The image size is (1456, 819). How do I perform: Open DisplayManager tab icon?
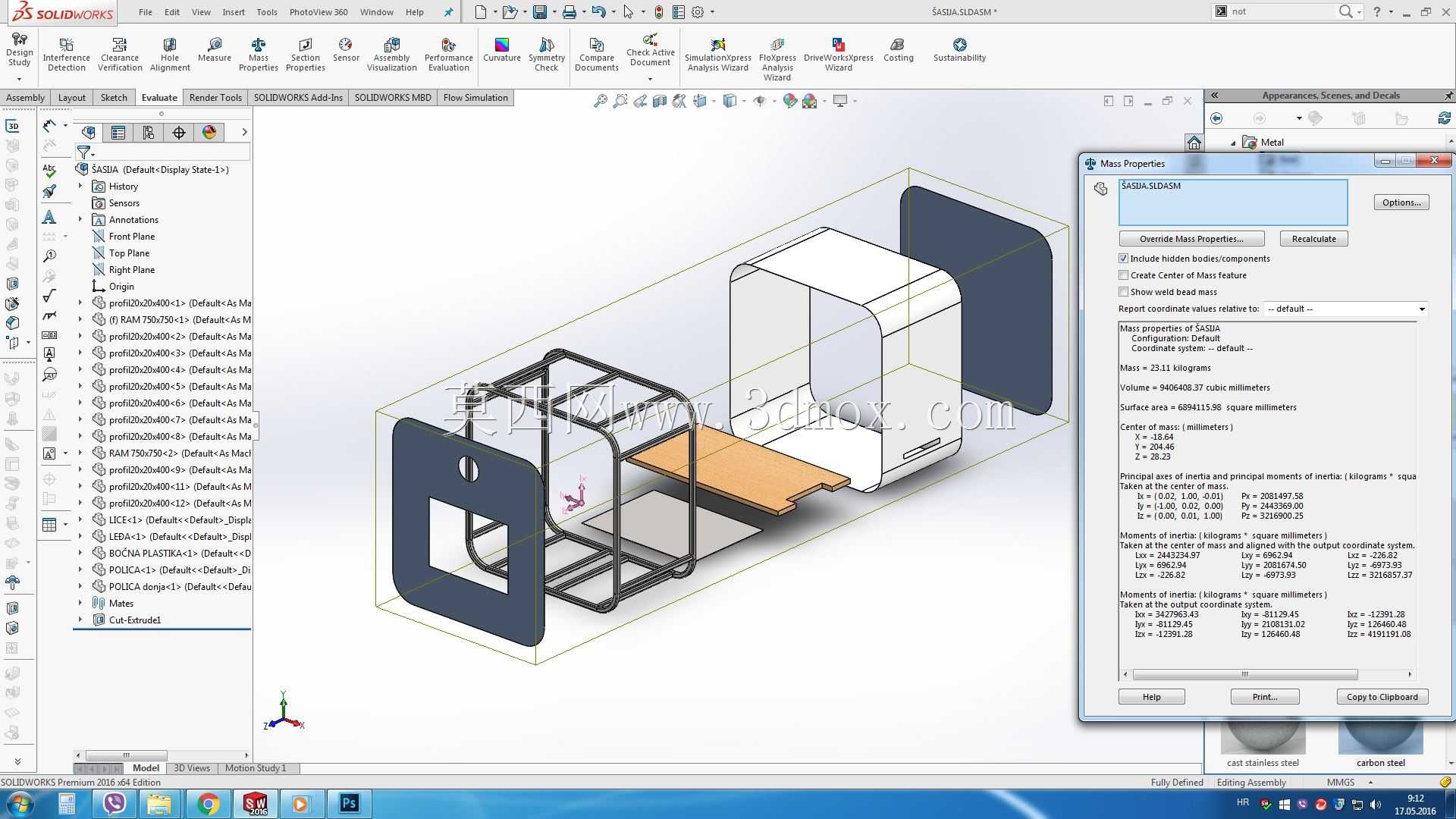pyautogui.click(x=209, y=133)
